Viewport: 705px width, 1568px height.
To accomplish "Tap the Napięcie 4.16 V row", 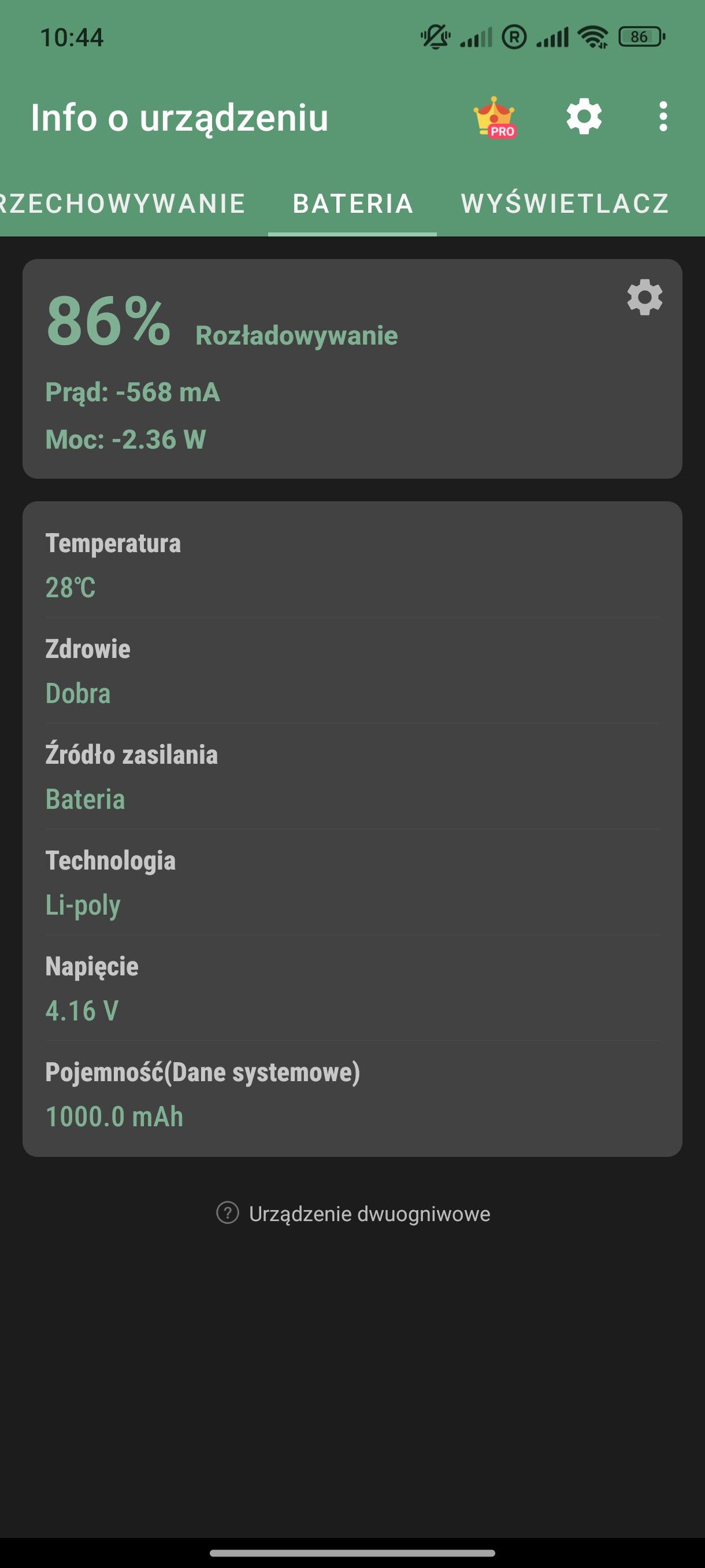I will [x=352, y=989].
